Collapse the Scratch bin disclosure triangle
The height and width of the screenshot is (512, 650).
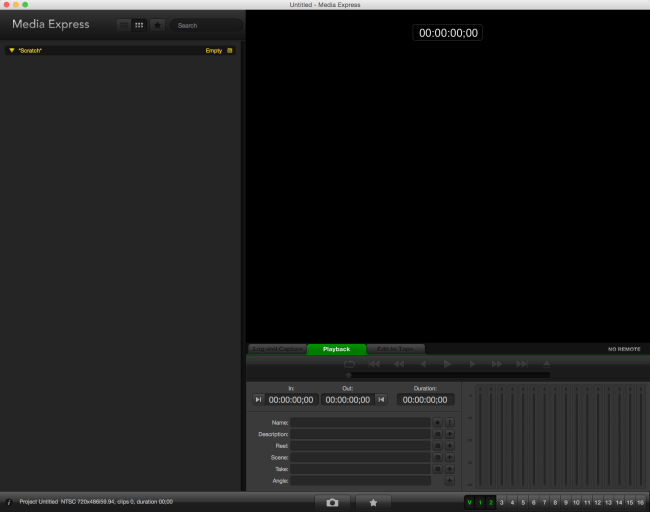coord(12,51)
